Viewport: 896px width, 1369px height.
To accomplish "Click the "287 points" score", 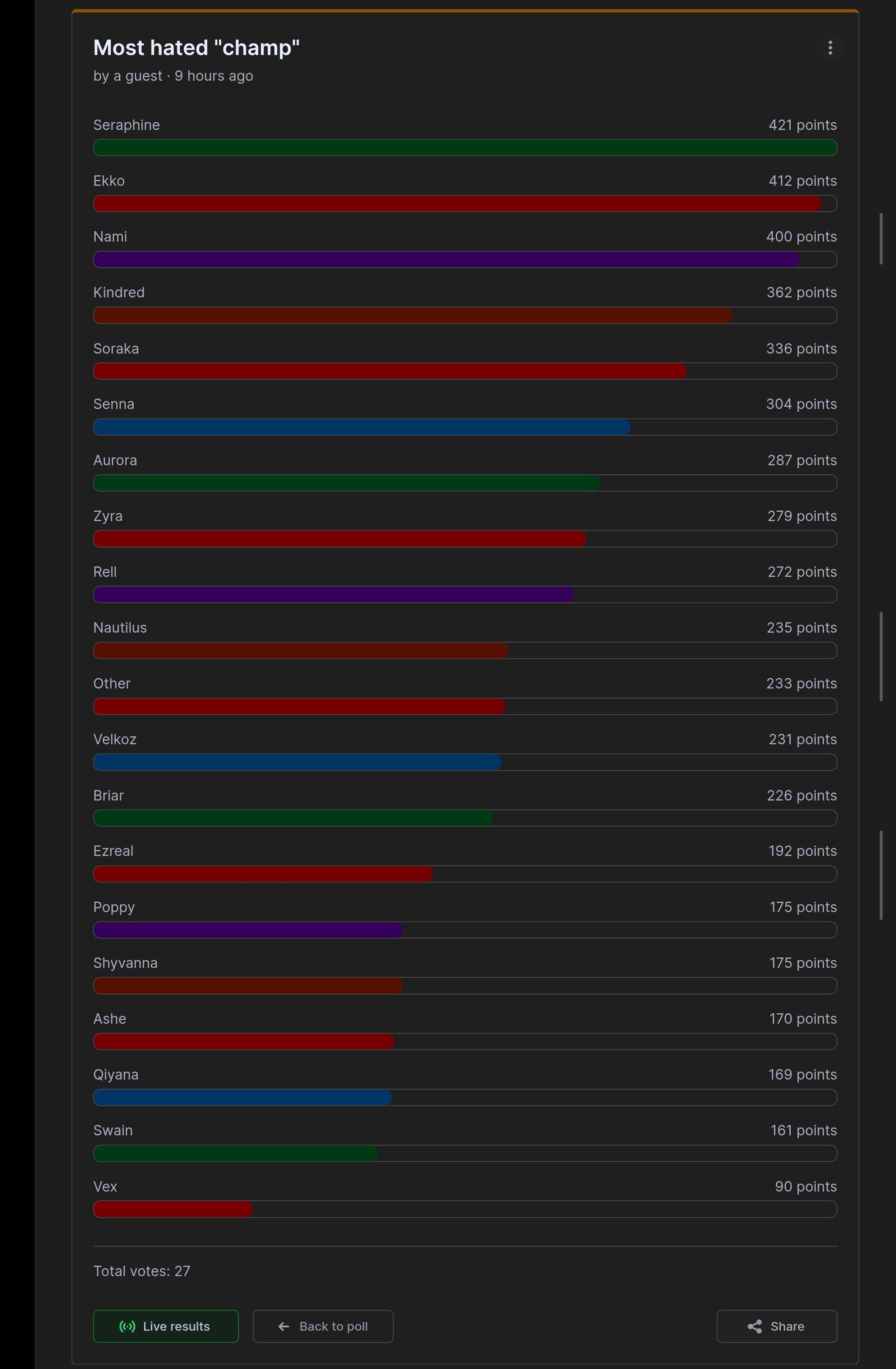I will pyautogui.click(x=802, y=460).
